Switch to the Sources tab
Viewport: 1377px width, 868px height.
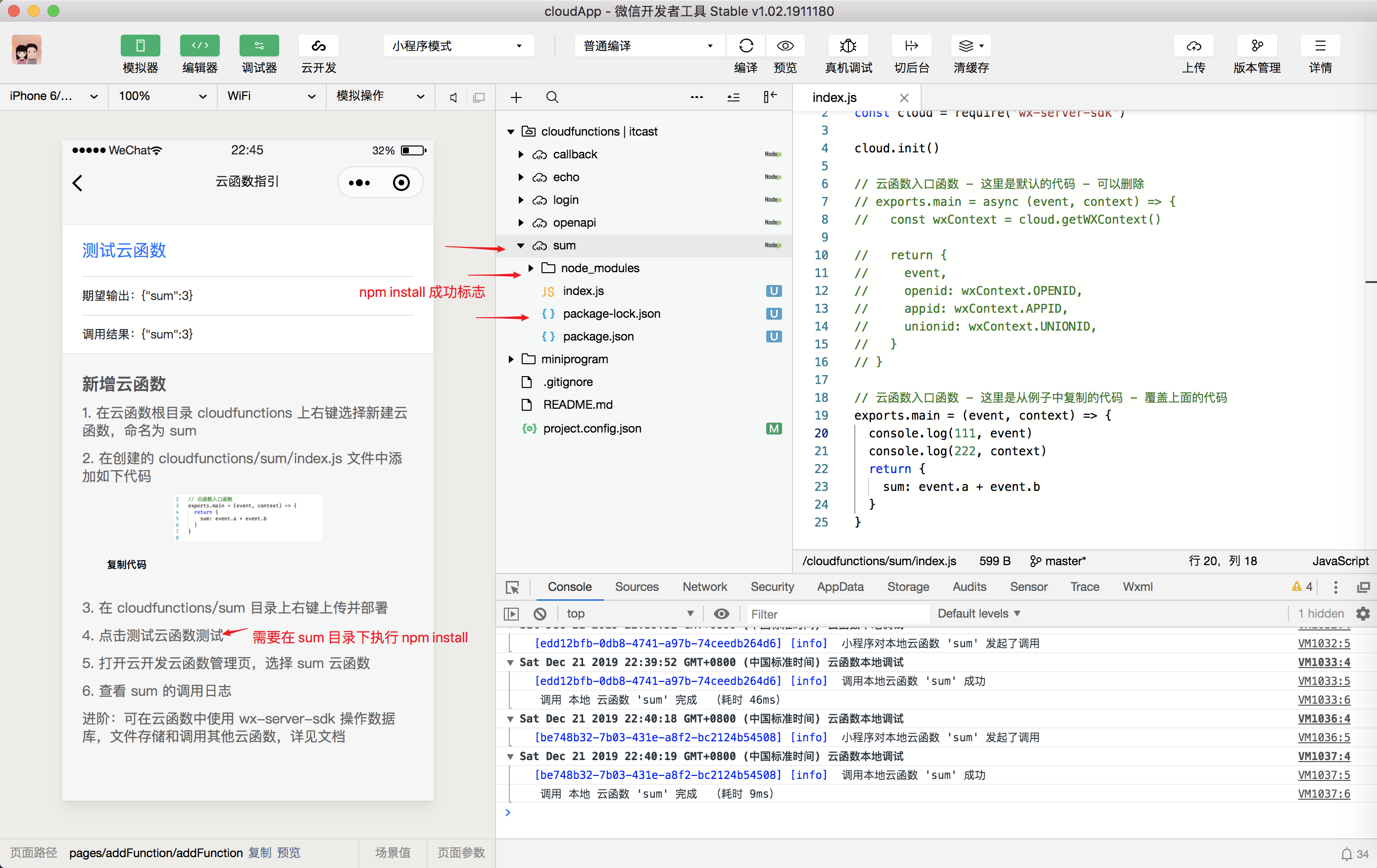tap(637, 587)
